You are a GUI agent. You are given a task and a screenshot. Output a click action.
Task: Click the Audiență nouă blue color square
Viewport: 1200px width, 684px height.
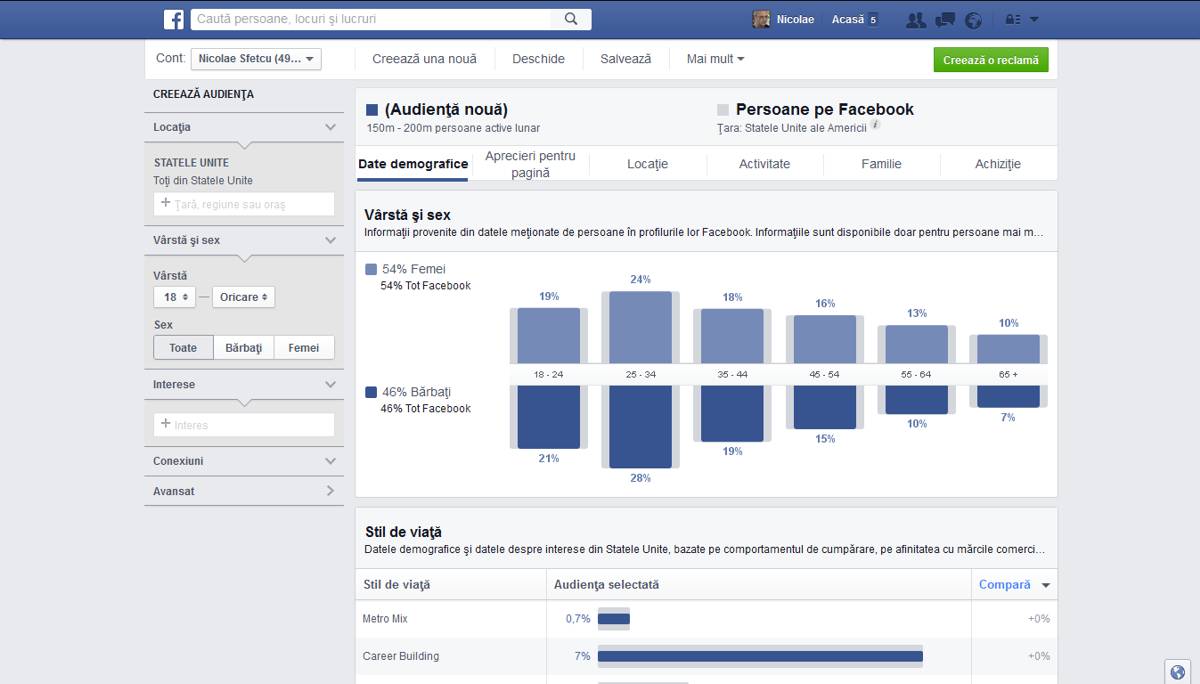point(372,110)
